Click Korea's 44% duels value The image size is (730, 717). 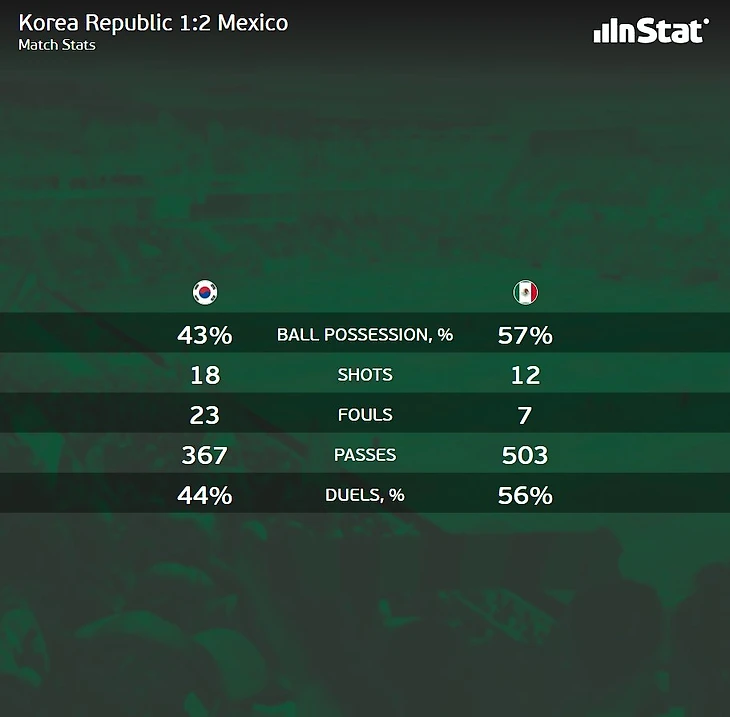[205, 495]
